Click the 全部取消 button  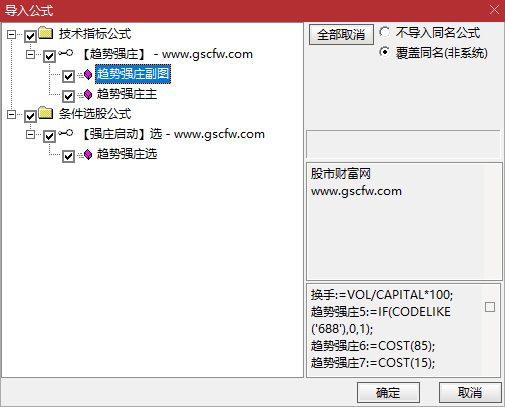click(x=341, y=34)
